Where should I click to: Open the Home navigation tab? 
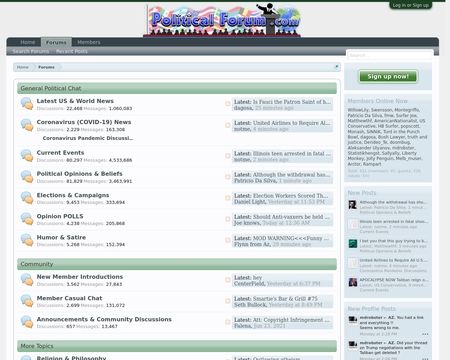click(27, 42)
